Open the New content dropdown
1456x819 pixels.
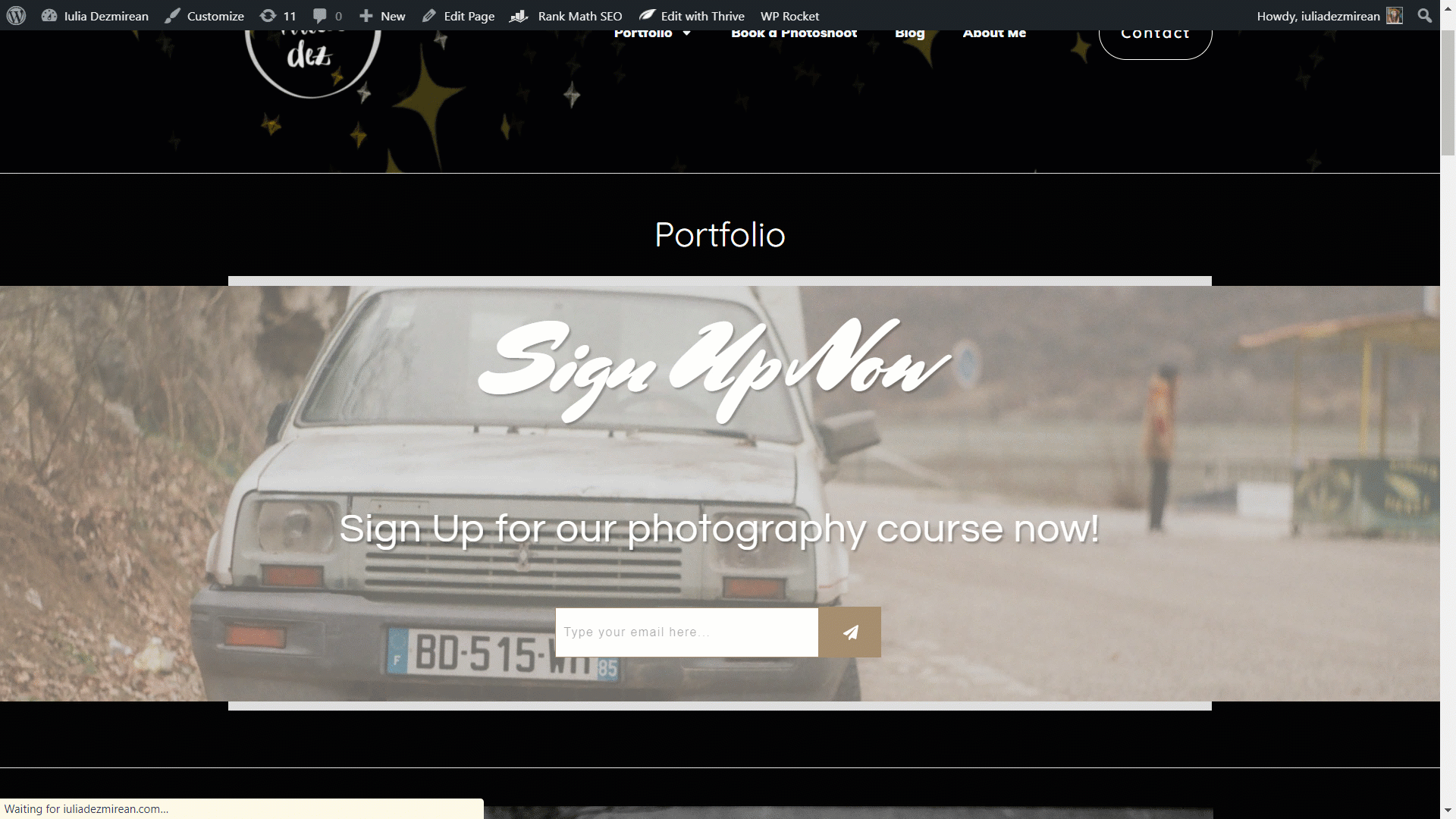(382, 16)
